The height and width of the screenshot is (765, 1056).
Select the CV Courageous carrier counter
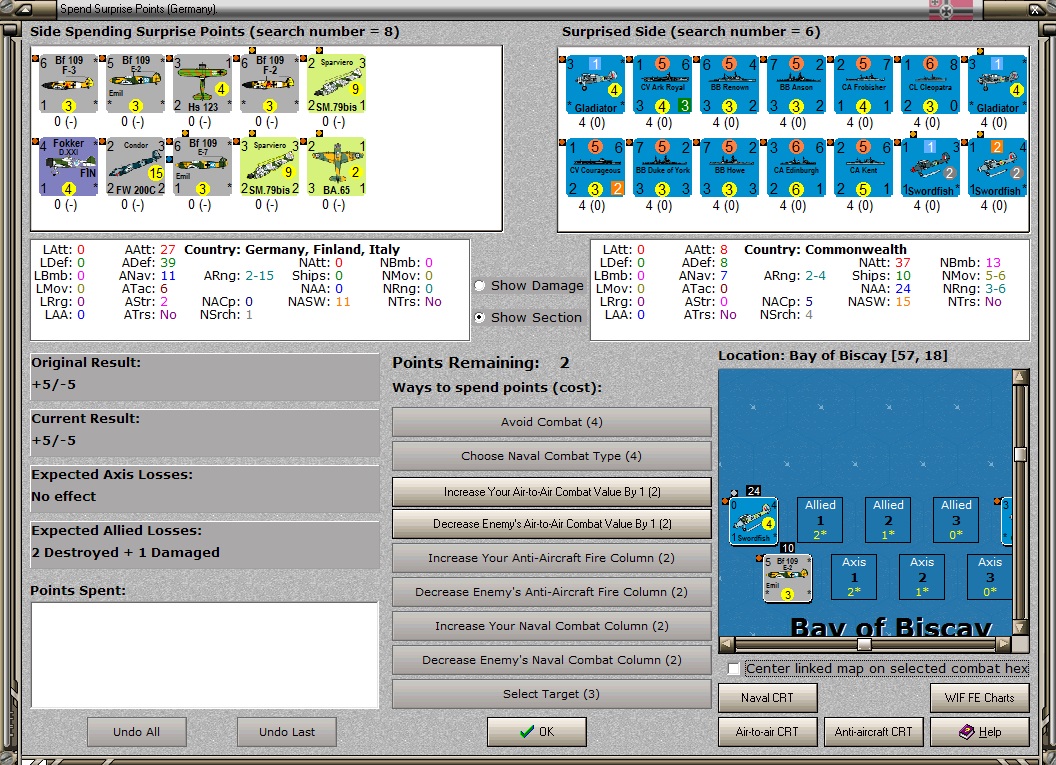pyautogui.click(x=595, y=168)
